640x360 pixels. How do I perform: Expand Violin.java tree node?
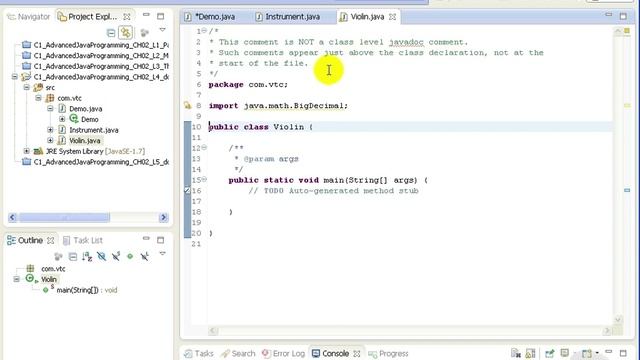click(50, 140)
